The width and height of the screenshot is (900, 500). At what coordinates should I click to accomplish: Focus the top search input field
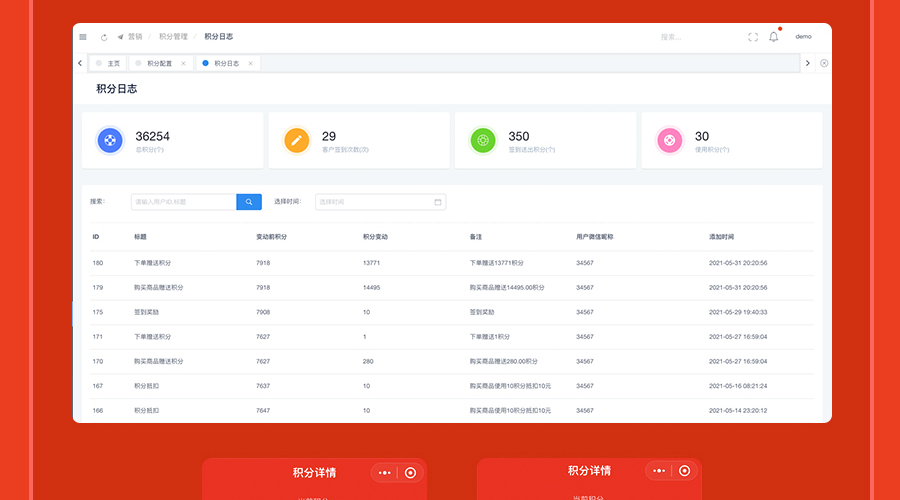697,37
